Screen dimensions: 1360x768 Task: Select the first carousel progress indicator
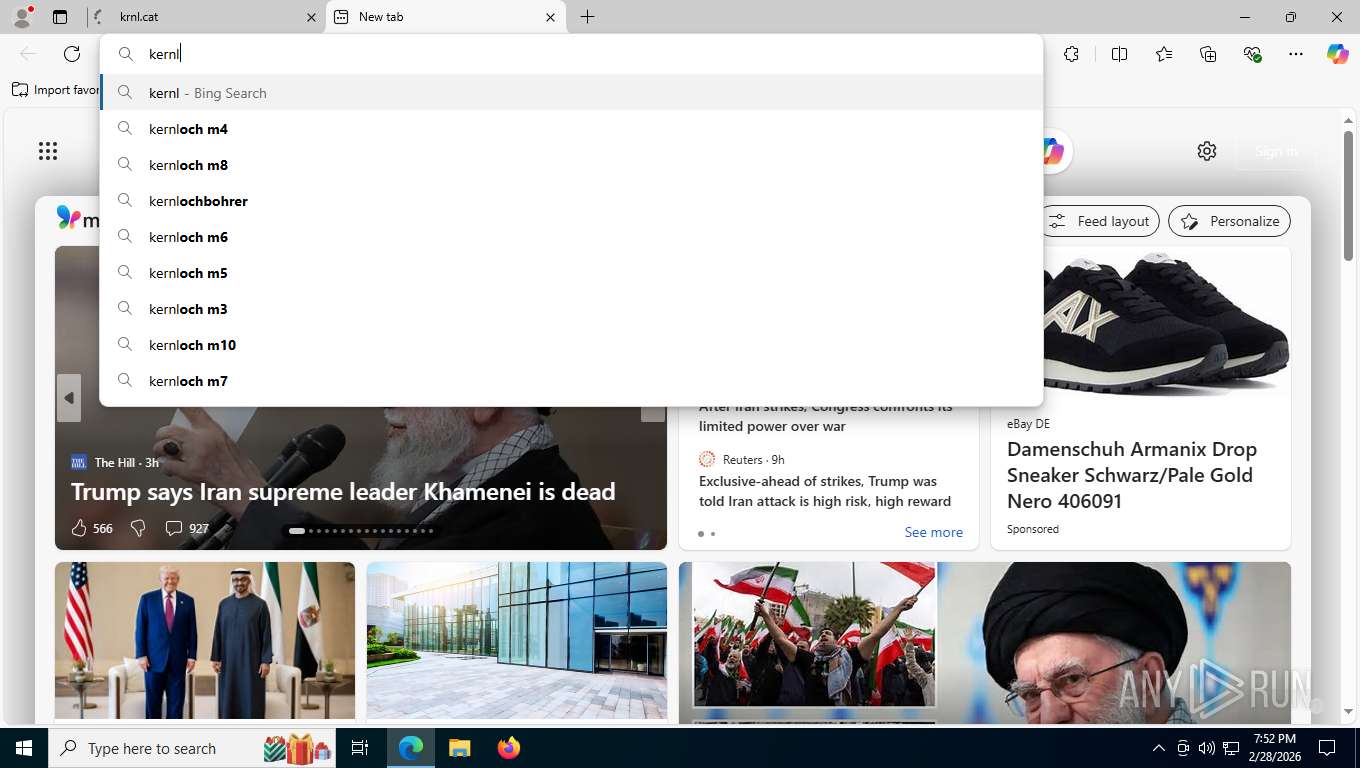coord(297,531)
